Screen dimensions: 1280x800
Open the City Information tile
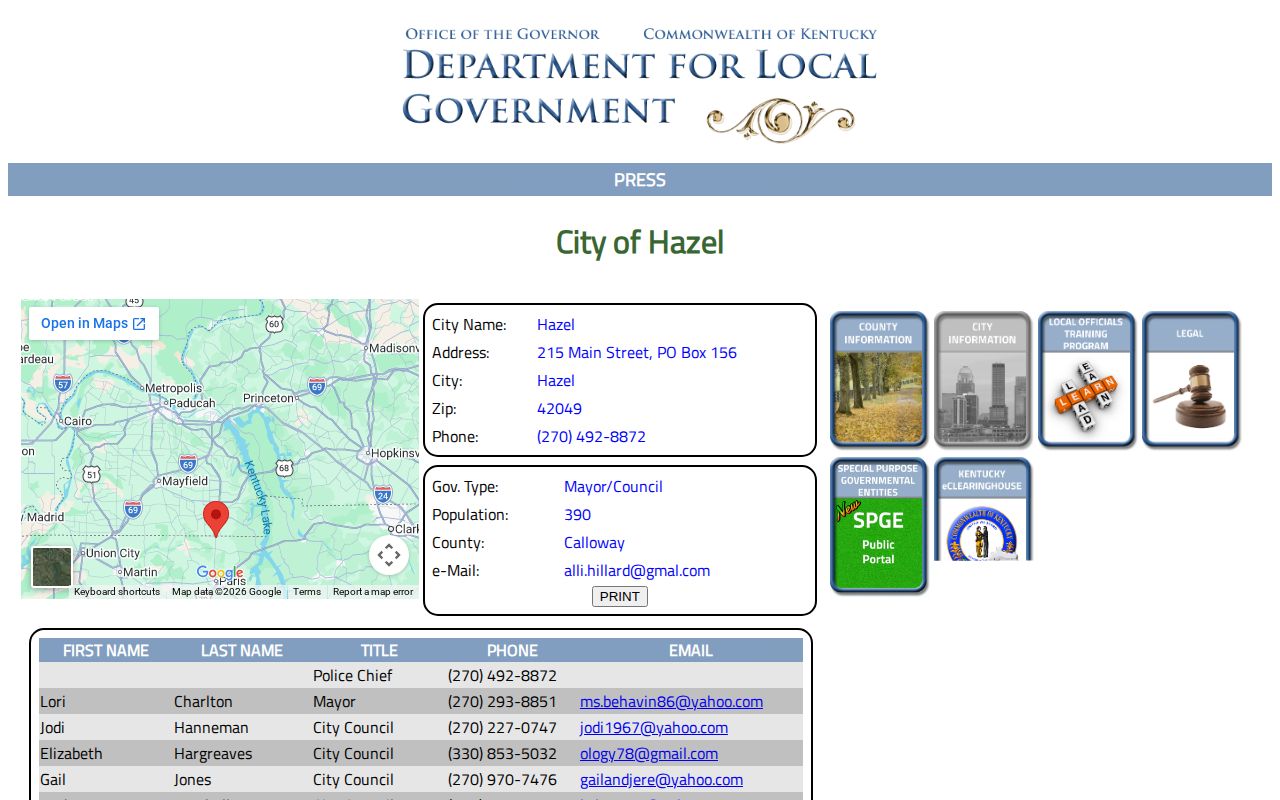pos(982,379)
